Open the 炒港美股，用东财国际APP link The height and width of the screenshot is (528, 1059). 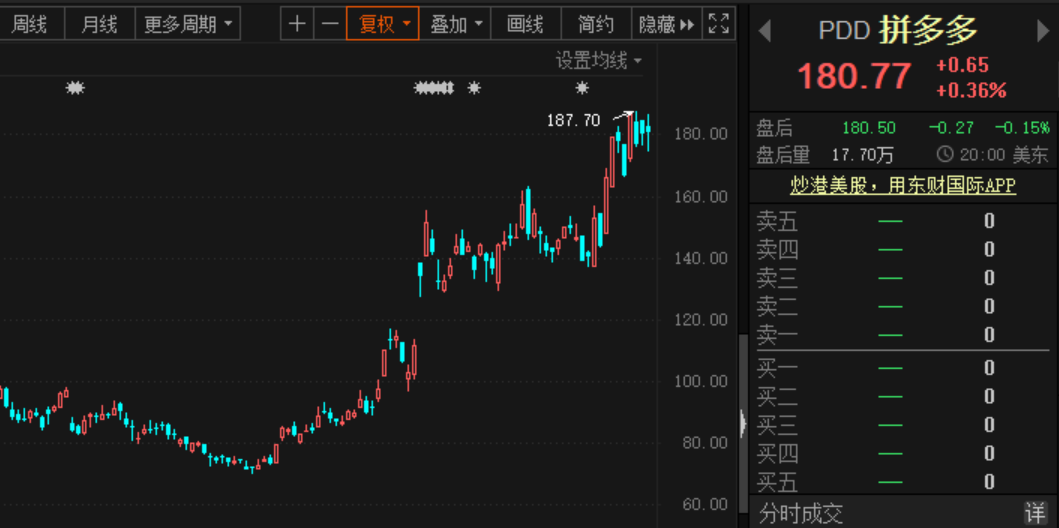tap(903, 185)
